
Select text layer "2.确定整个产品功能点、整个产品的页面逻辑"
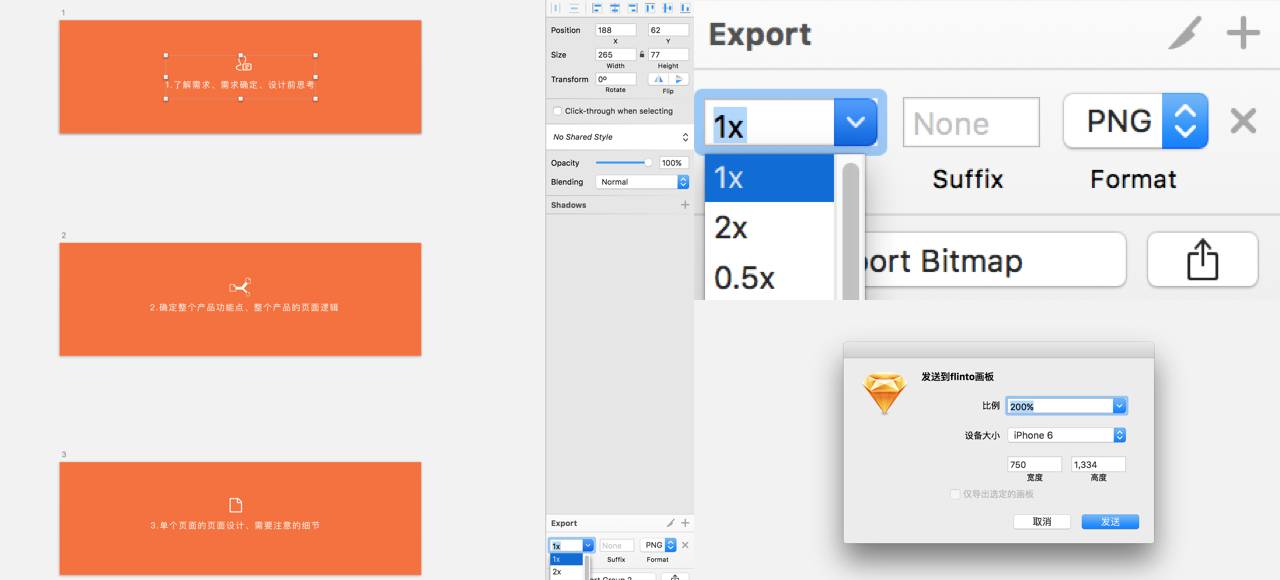(x=243, y=308)
